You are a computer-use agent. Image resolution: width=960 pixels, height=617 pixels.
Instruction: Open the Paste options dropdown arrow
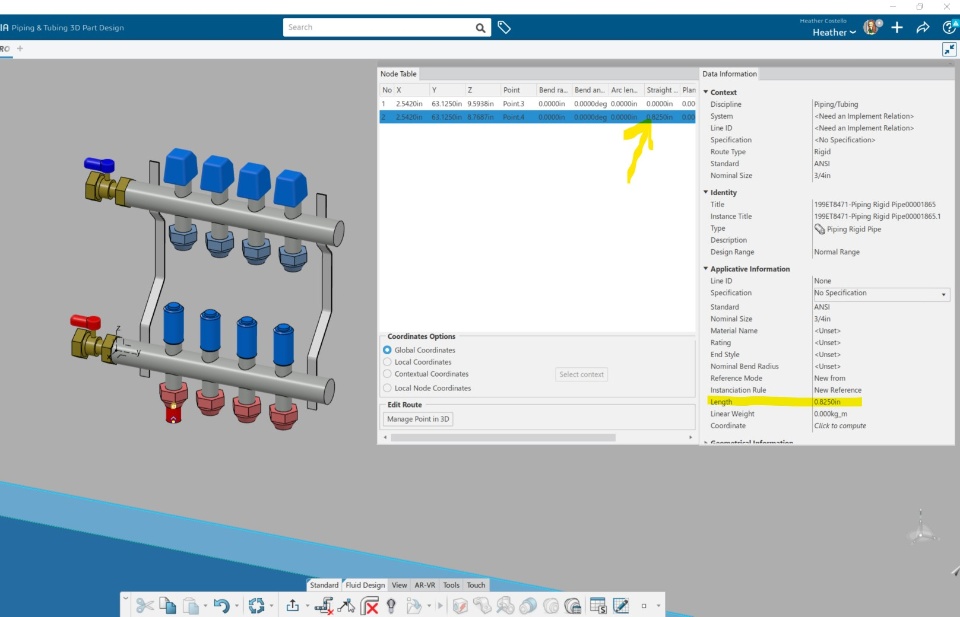(x=205, y=606)
